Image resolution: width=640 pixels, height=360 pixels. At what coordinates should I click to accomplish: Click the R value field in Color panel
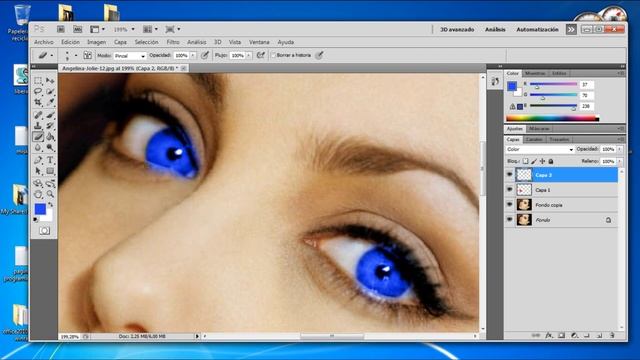(587, 84)
